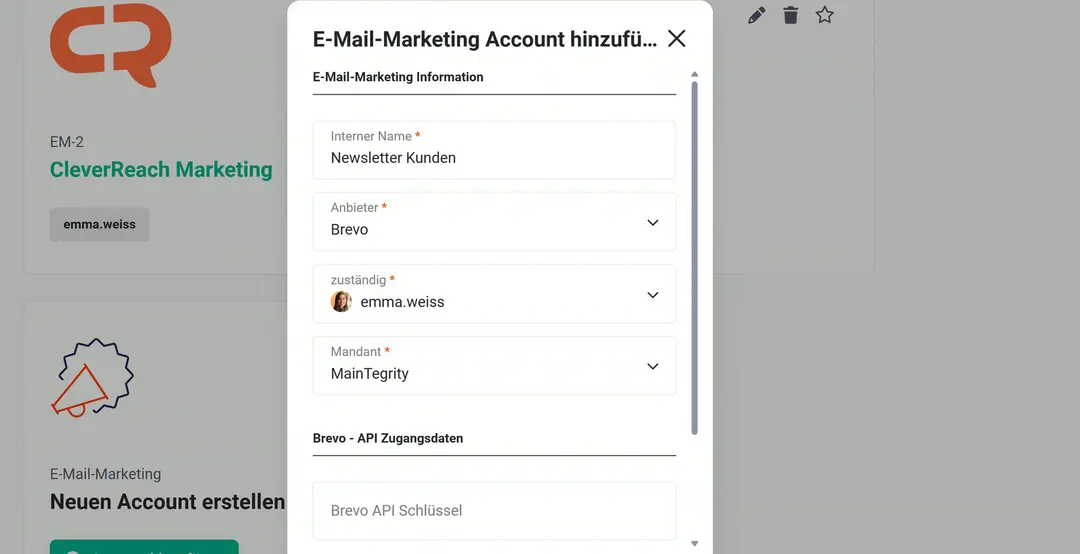Click the megaphone badge icon
Viewport: 1080px width, 554px height.
point(92,377)
